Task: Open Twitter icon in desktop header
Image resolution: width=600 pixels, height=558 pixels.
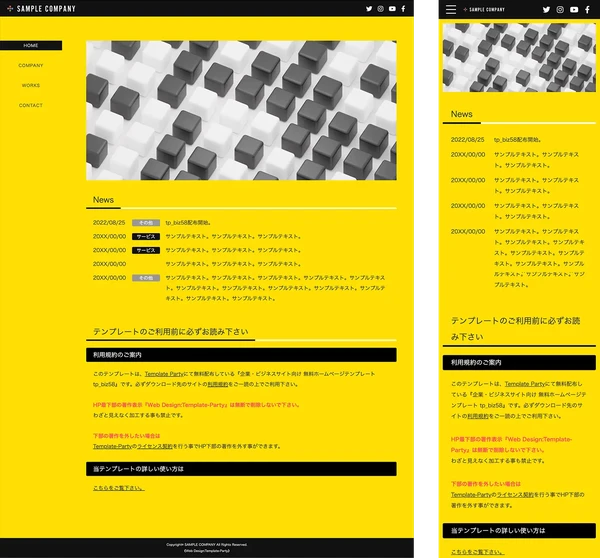Action: tap(369, 8)
